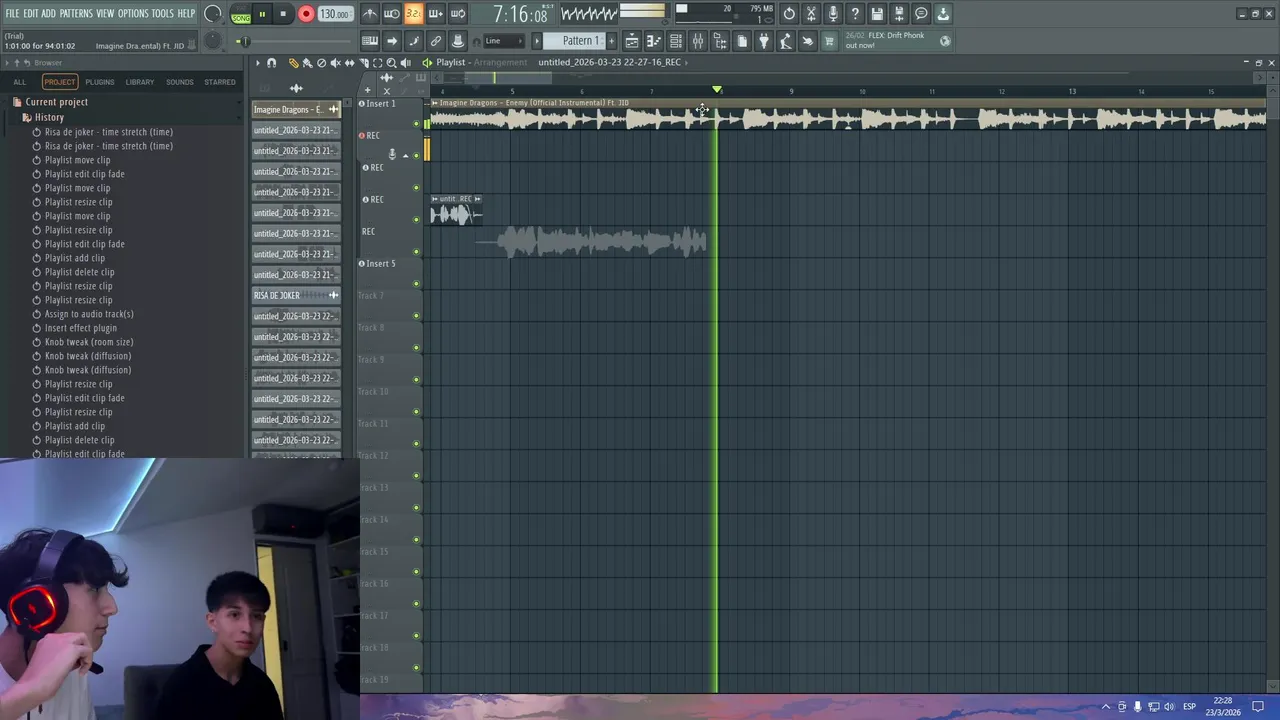Toggle the browser view icon
This screenshot has height=720, width=1280.
720,41
